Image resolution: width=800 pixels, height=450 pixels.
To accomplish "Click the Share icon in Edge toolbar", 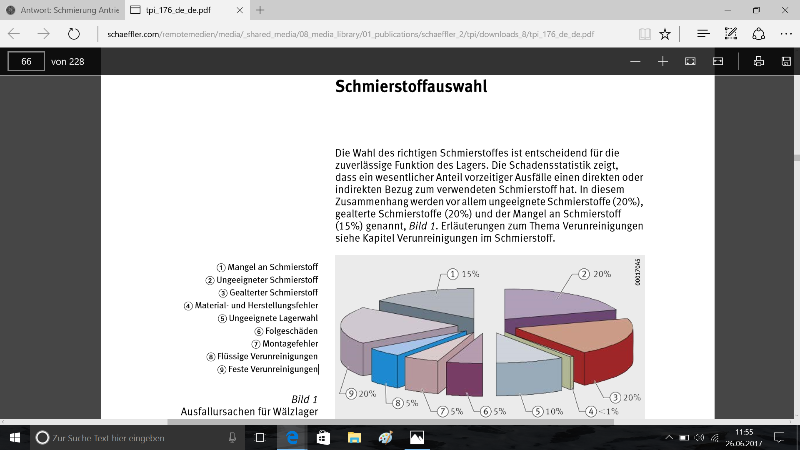I will click(x=759, y=34).
